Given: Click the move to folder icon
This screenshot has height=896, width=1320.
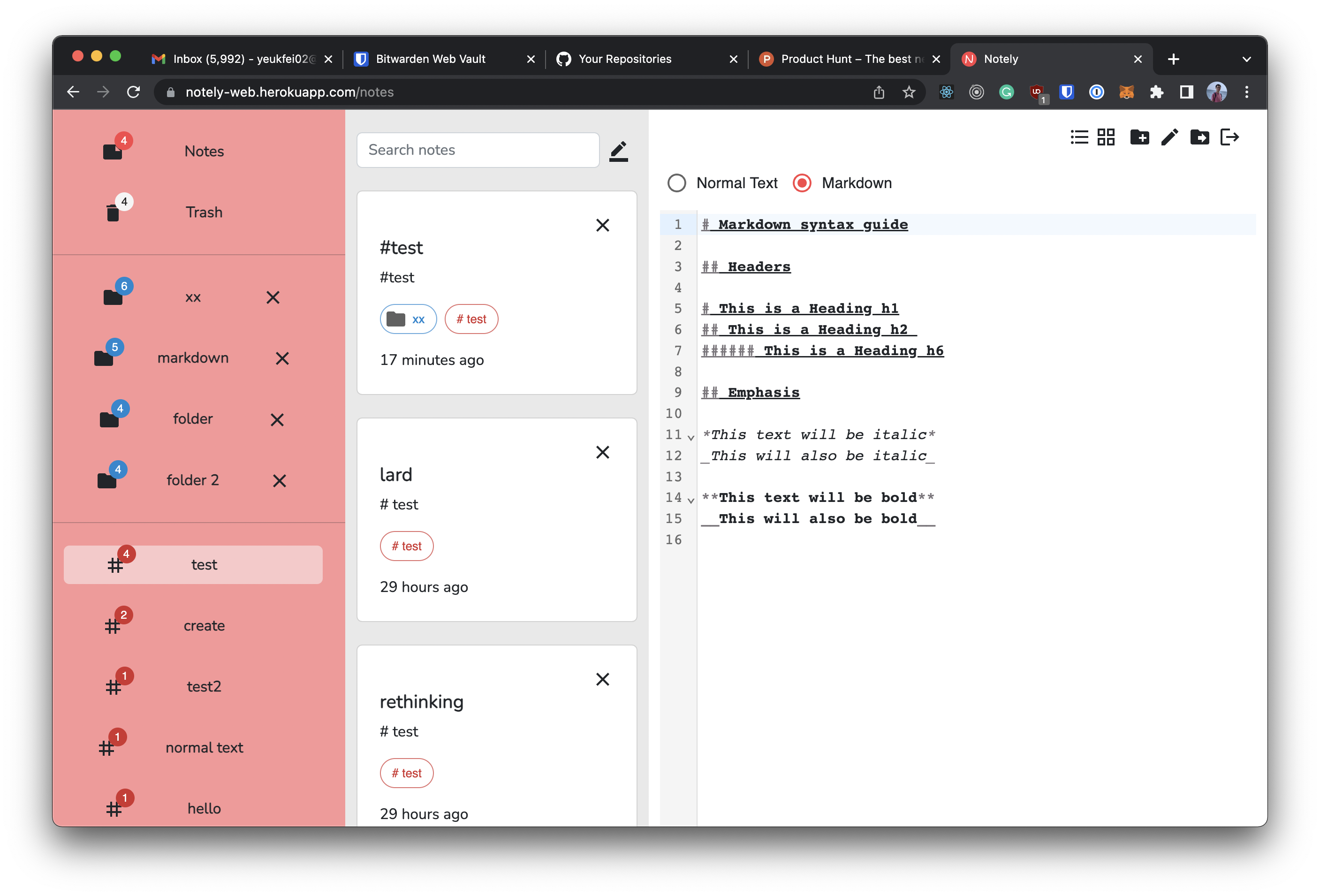Looking at the screenshot, I should 1199,137.
